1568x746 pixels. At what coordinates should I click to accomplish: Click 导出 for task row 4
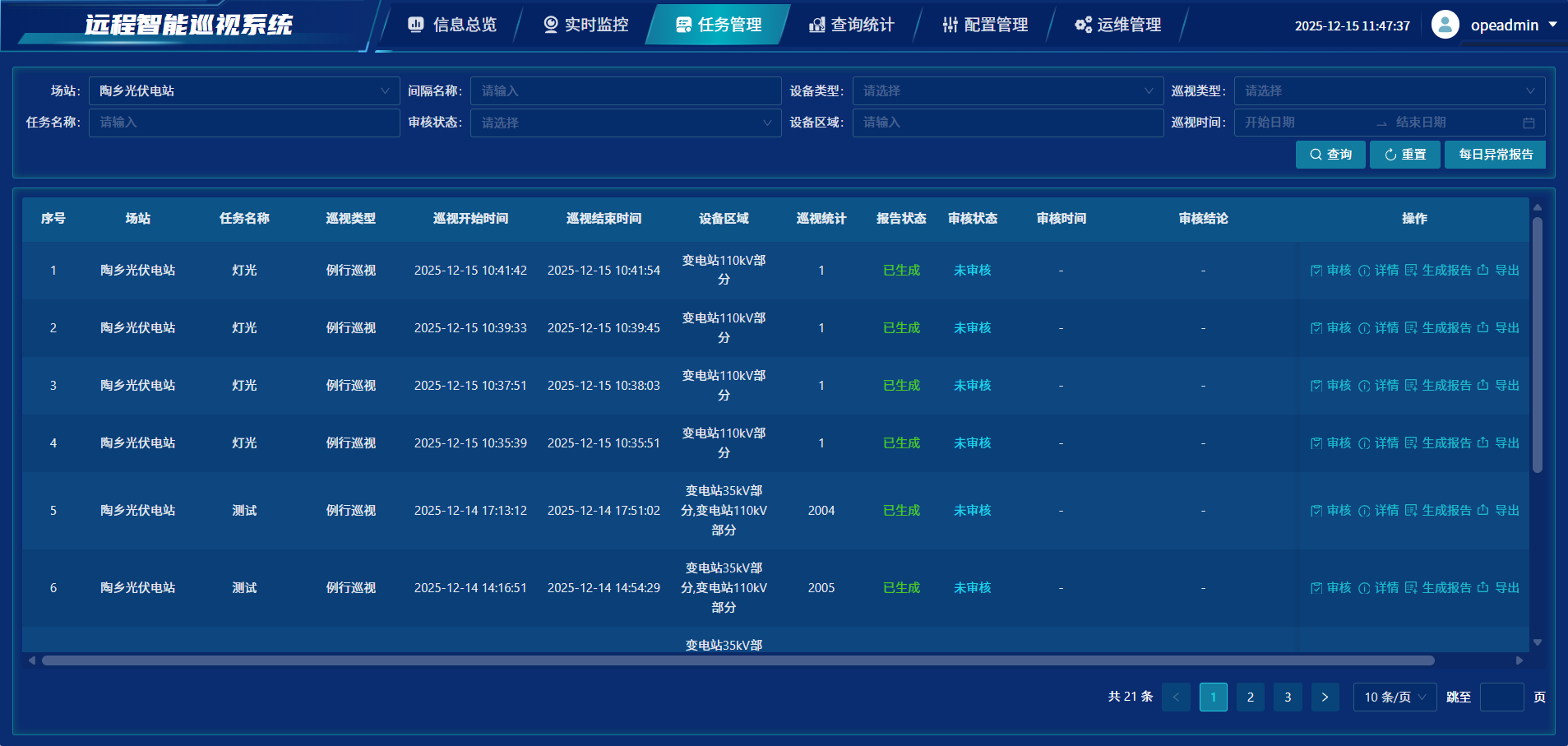click(x=1498, y=443)
